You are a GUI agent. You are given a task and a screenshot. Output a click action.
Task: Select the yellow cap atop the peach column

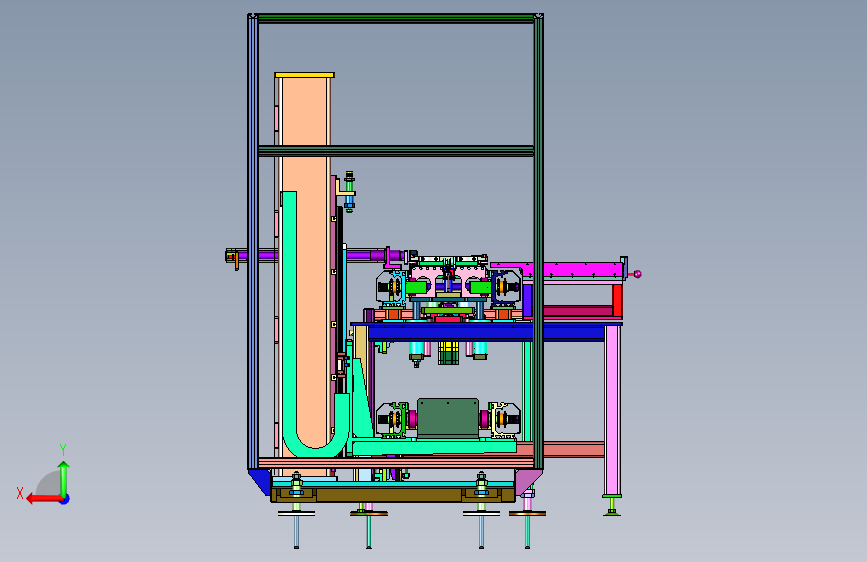(305, 75)
